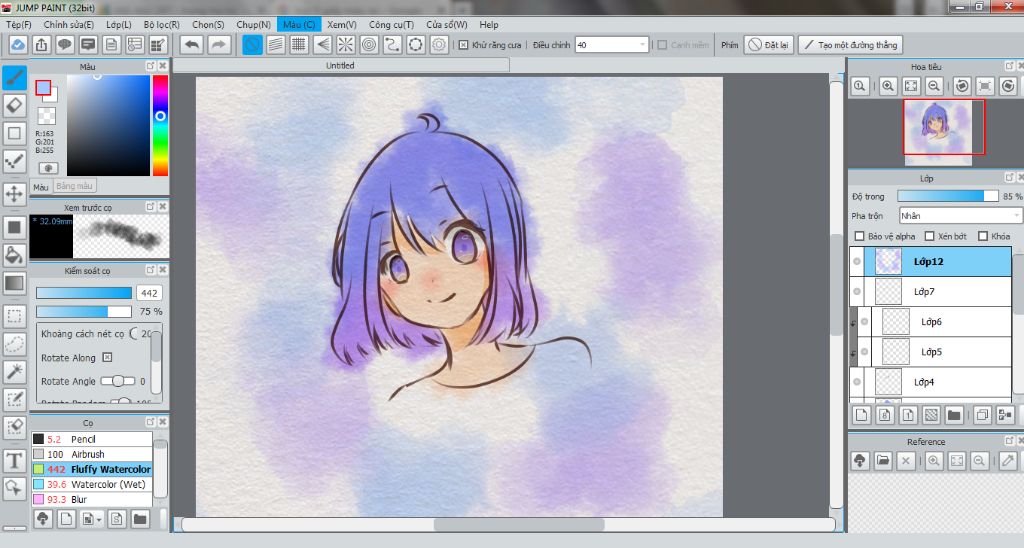This screenshot has height=548, width=1024.
Task: Create new layer folder icon
Action: coord(954,415)
